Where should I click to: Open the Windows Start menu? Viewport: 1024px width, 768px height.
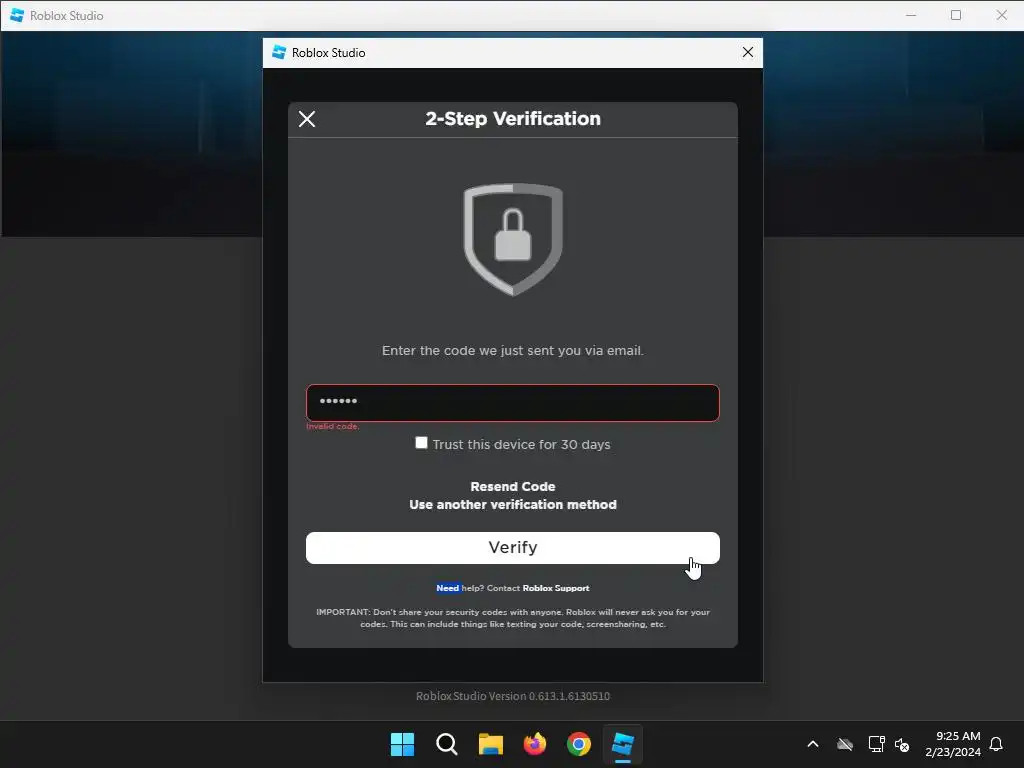click(402, 744)
